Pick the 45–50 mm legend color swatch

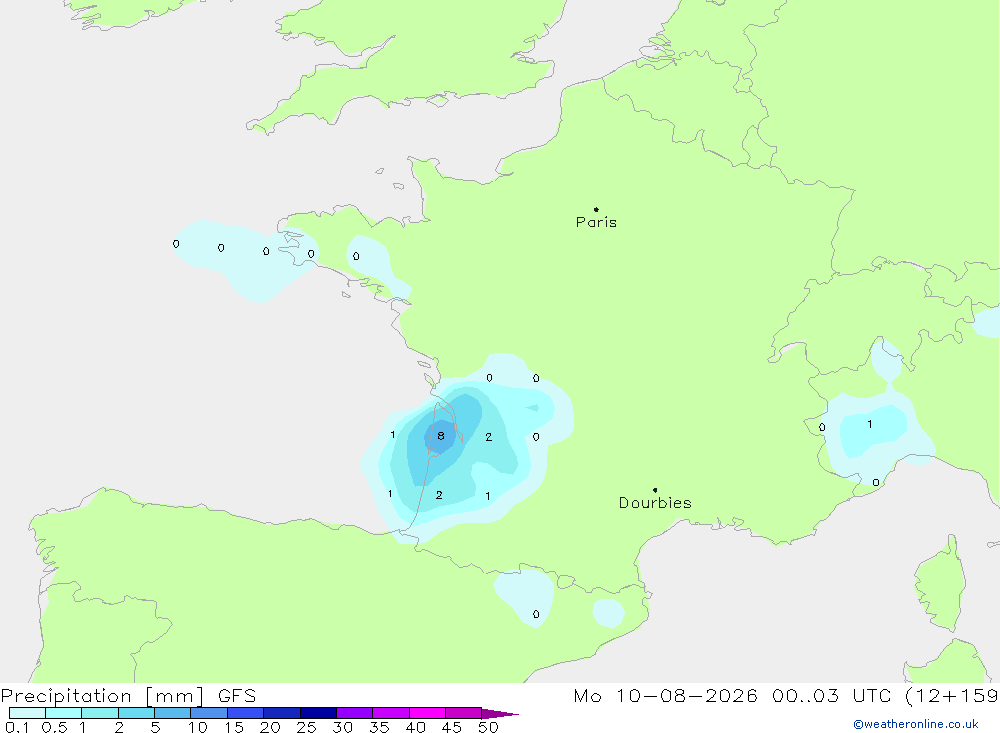464,713
